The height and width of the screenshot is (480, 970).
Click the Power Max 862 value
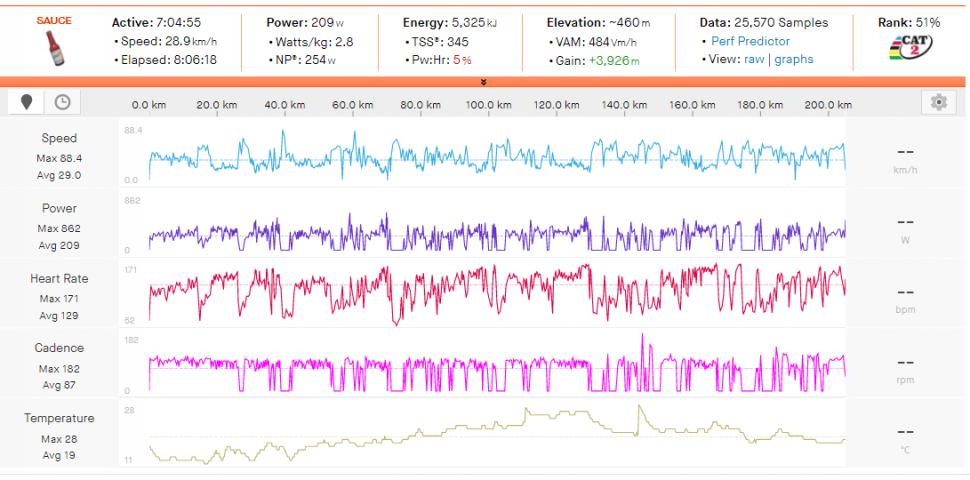(59, 229)
